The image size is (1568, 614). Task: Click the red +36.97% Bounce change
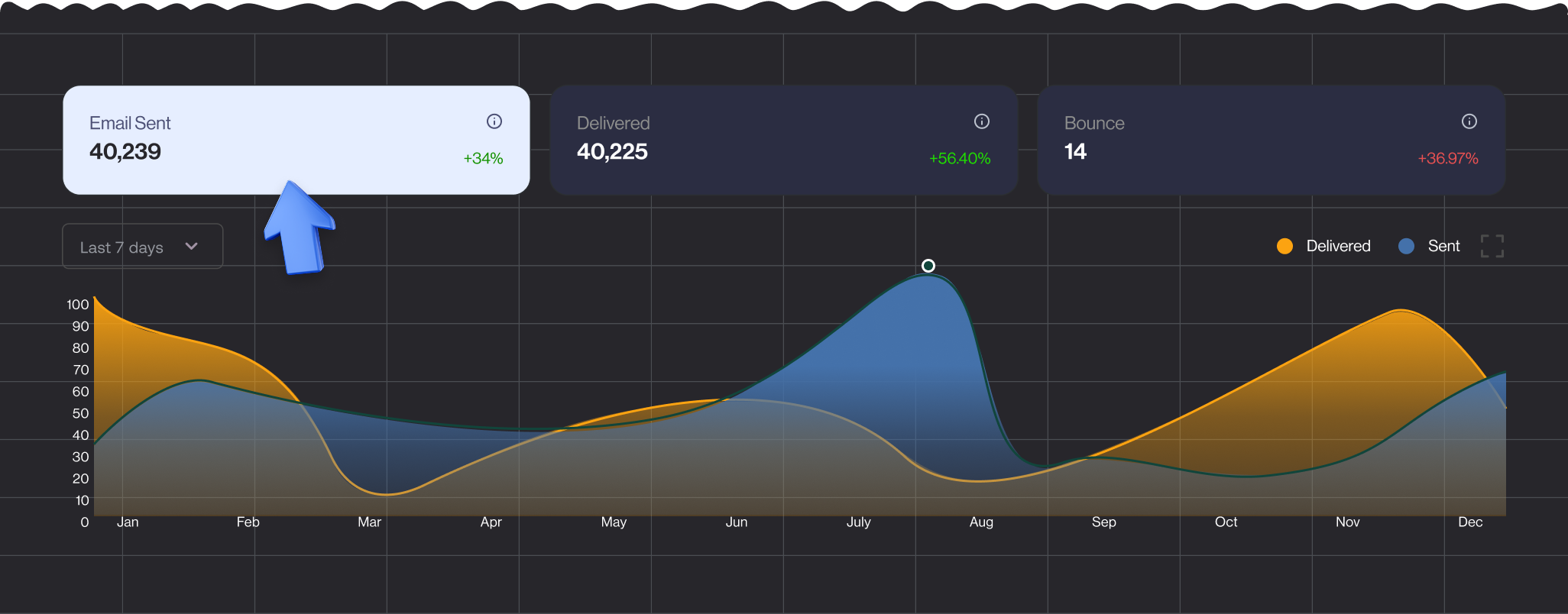1447,159
